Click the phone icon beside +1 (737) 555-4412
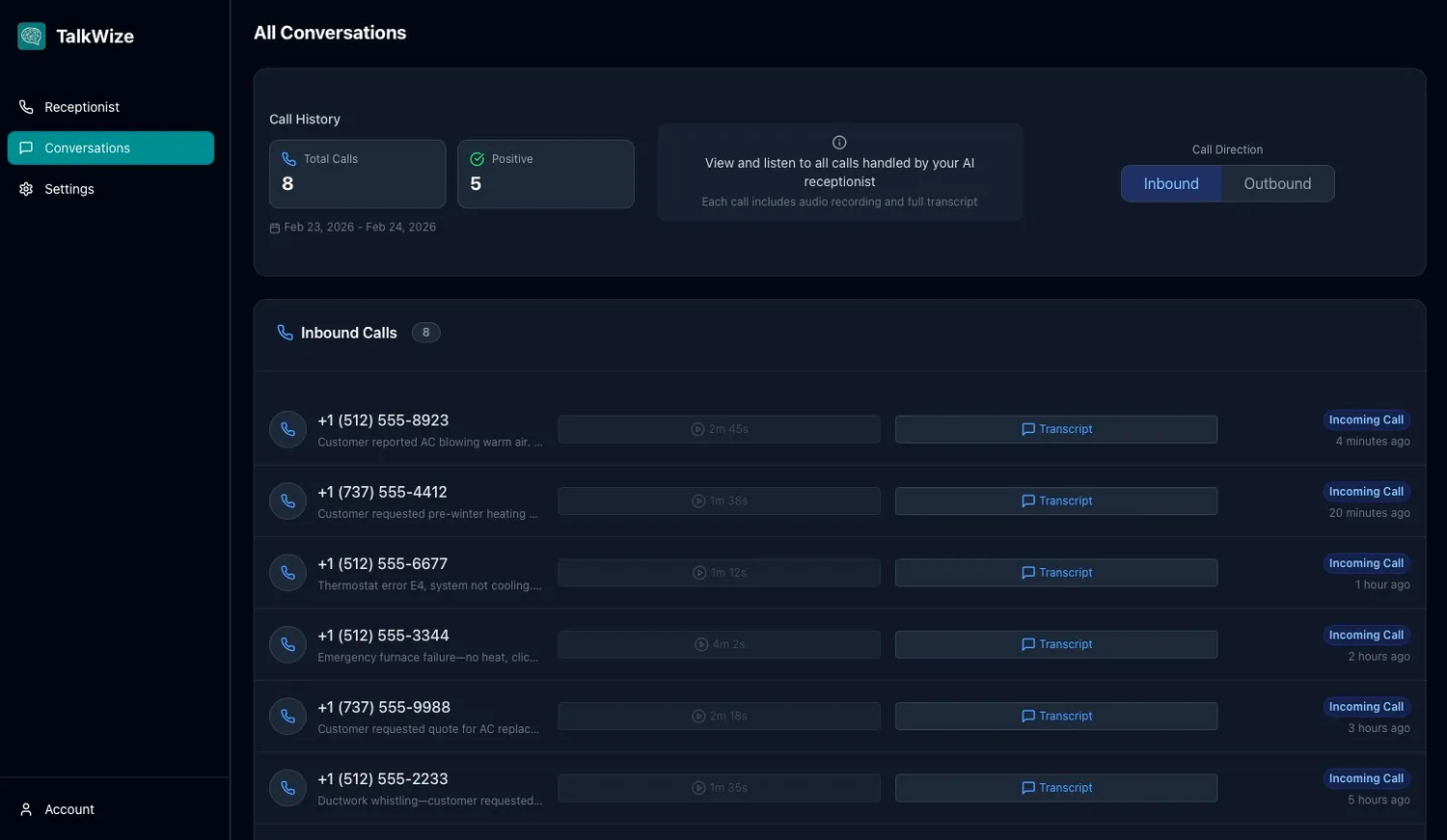 tap(287, 501)
